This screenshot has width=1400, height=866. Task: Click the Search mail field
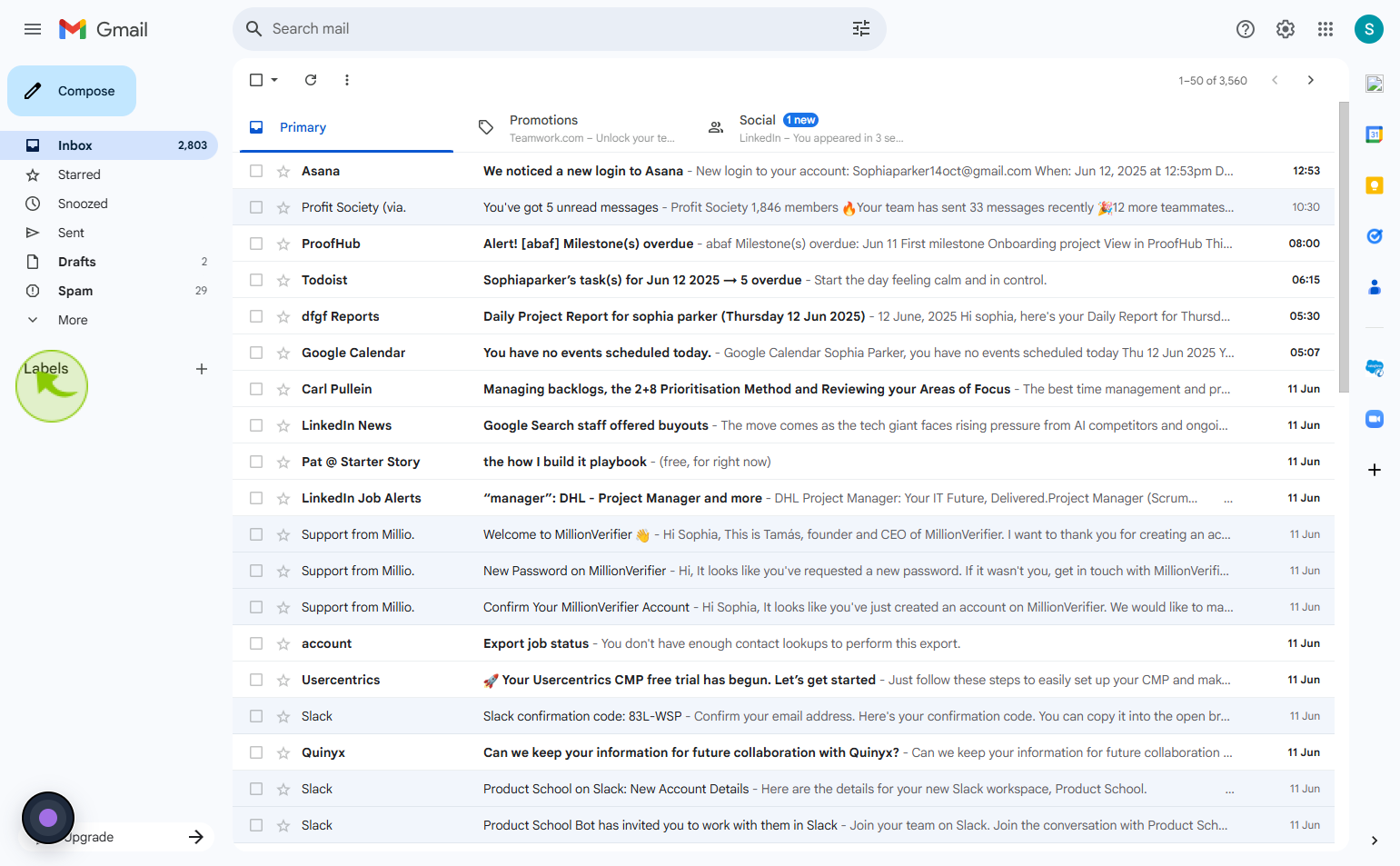[560, 29]
